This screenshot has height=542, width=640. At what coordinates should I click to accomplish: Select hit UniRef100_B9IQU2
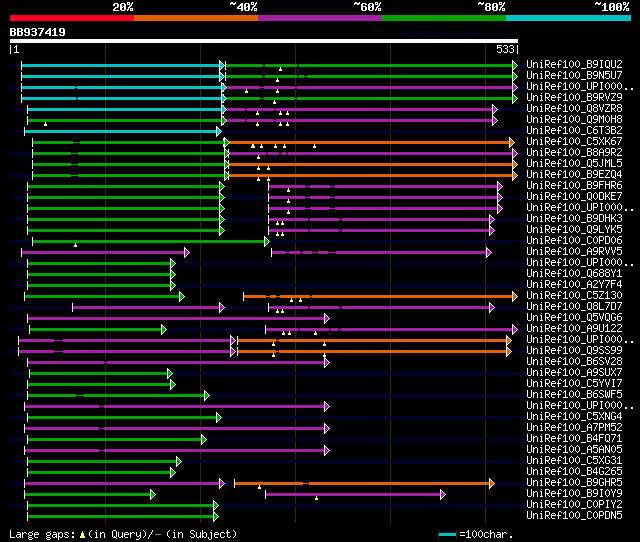574,64
